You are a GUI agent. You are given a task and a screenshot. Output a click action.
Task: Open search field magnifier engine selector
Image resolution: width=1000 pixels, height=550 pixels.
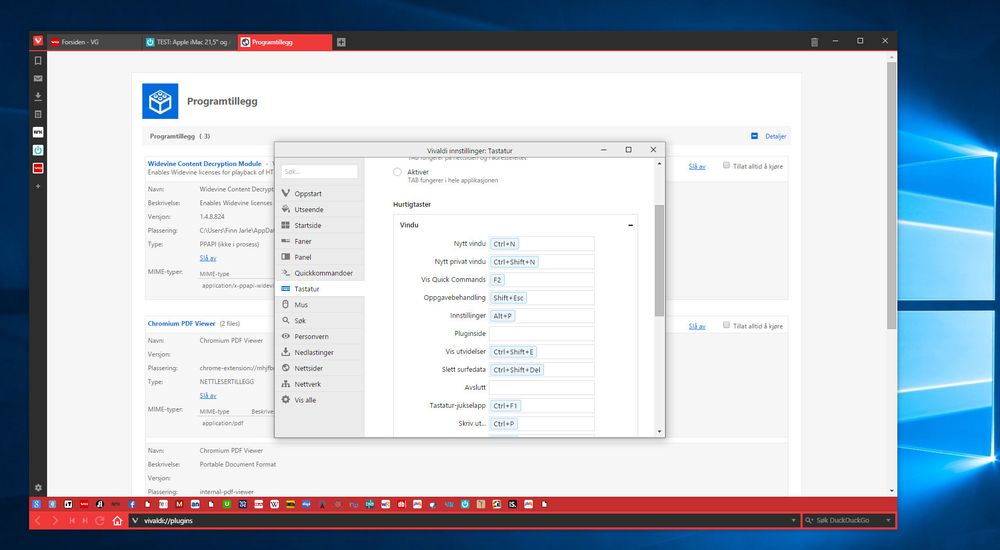pos(809,521)
